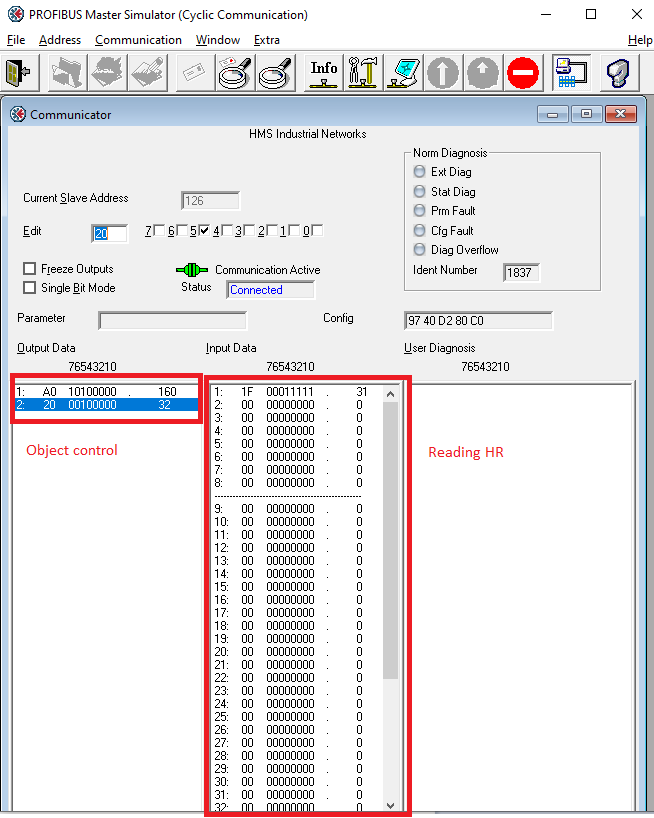Uncheck the bit 5 checkbox
Screen dimensions: 654x818
pyautogui.click(x=204, y=230)
